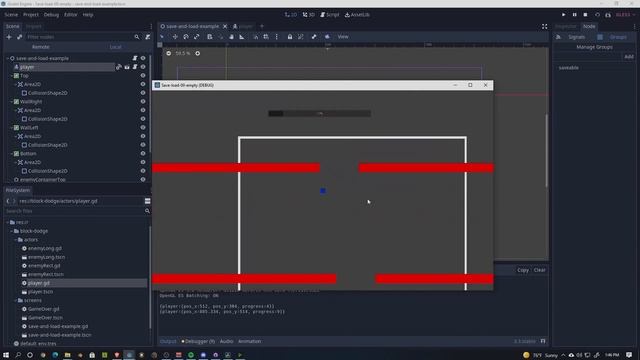Lock the selected node with padlock icon
640x360 pixels.
point(290,37)
